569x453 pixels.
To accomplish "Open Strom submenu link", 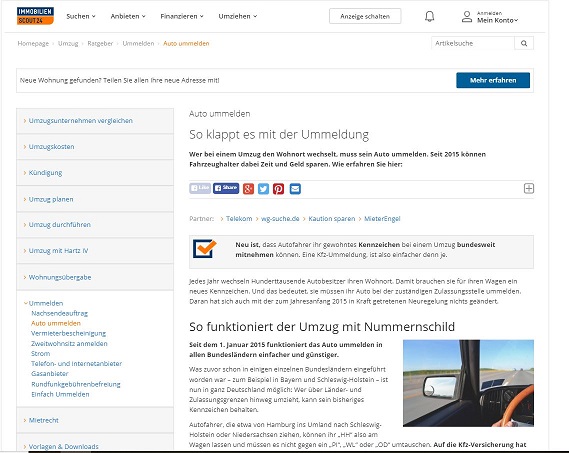I will pos(41,354).
